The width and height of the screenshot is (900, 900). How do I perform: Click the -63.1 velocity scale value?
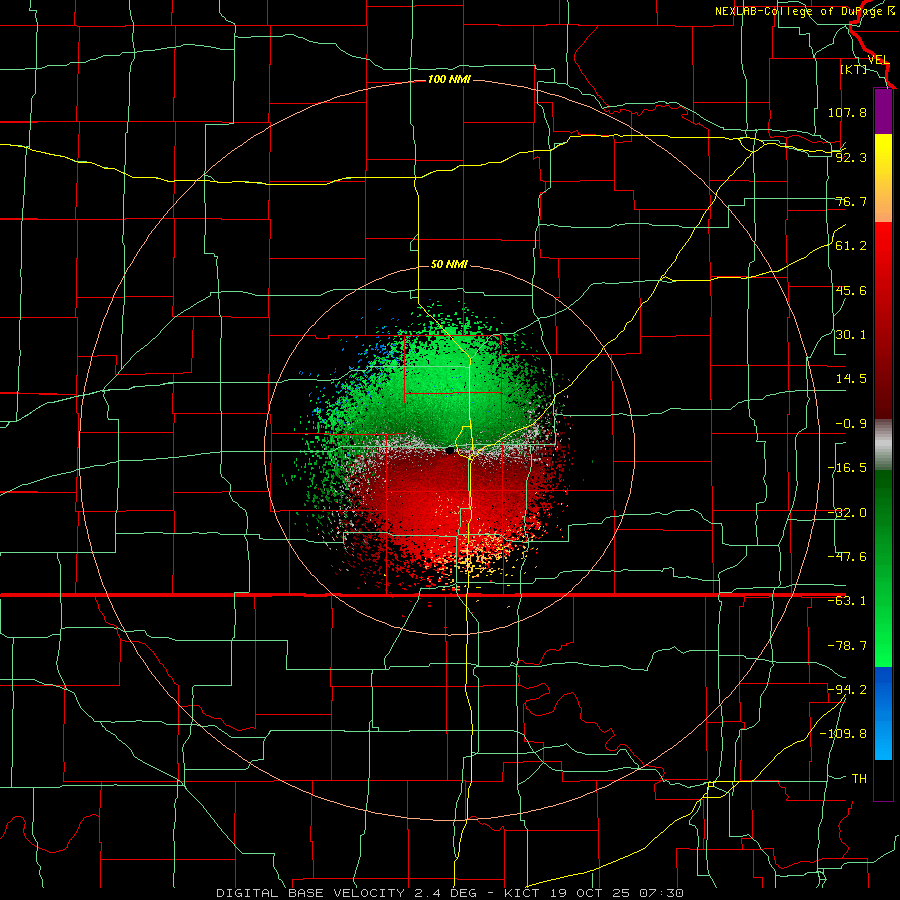(x=847, y=601)
